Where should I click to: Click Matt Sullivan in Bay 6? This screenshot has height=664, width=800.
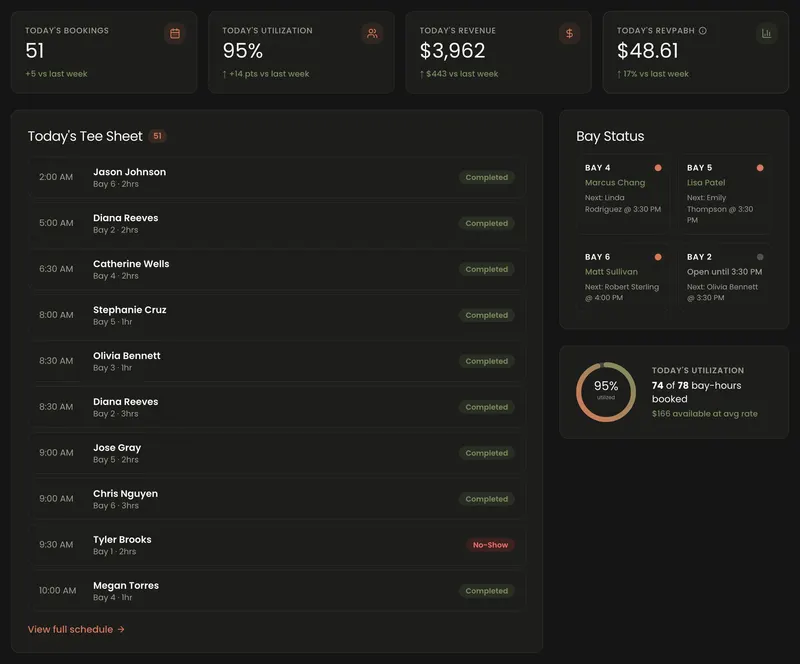pos(611,272)
